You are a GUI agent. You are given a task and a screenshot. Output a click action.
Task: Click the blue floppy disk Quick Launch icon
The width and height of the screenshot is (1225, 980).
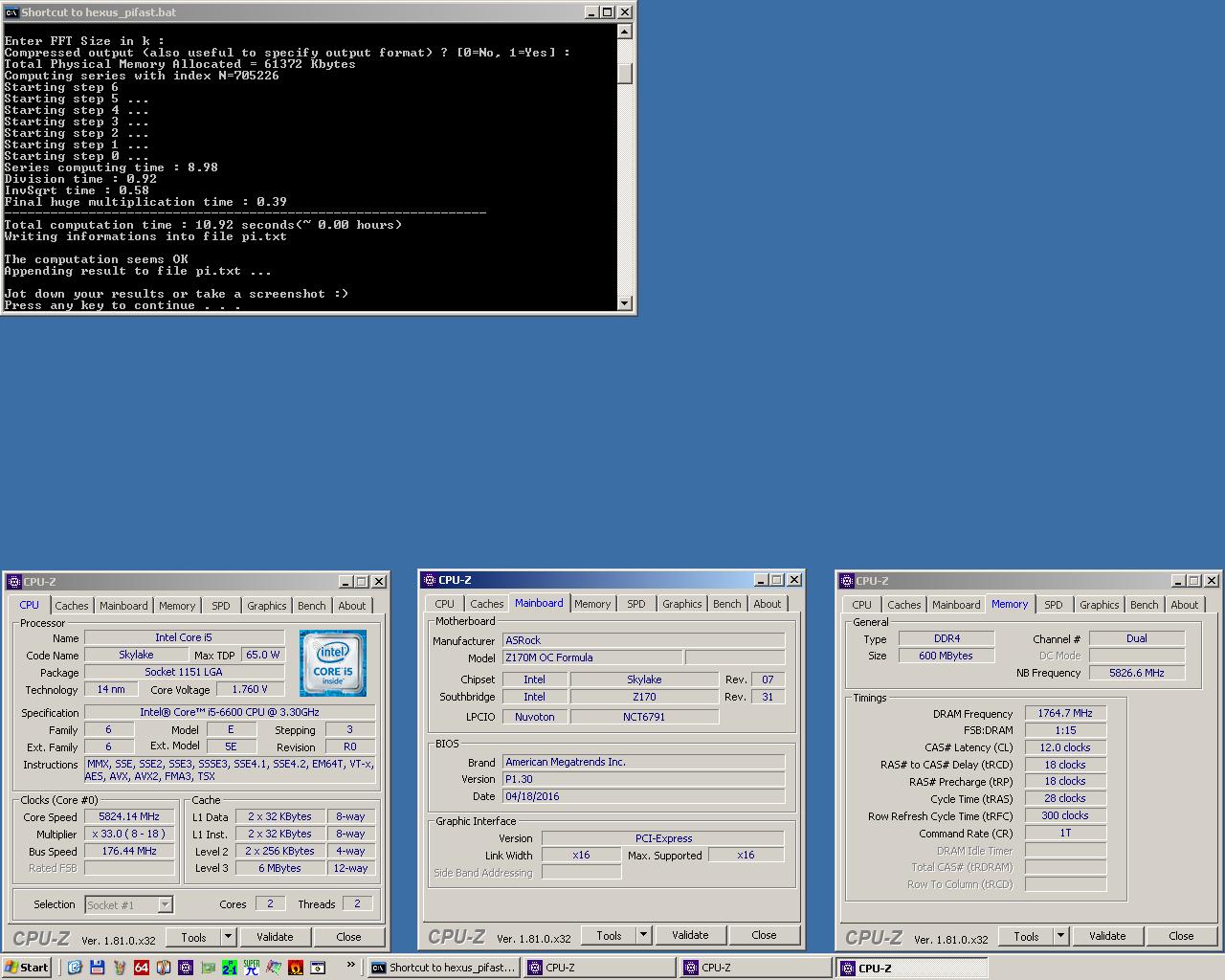97,968
